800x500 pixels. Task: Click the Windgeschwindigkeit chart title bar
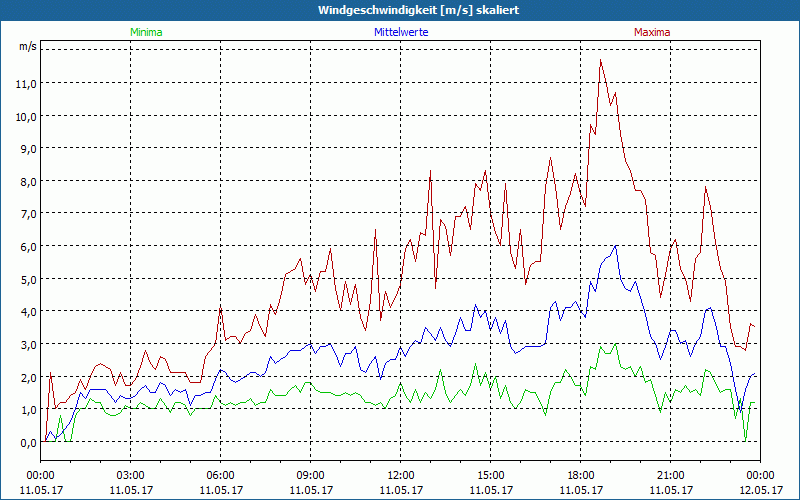click(x=400, y=10)
